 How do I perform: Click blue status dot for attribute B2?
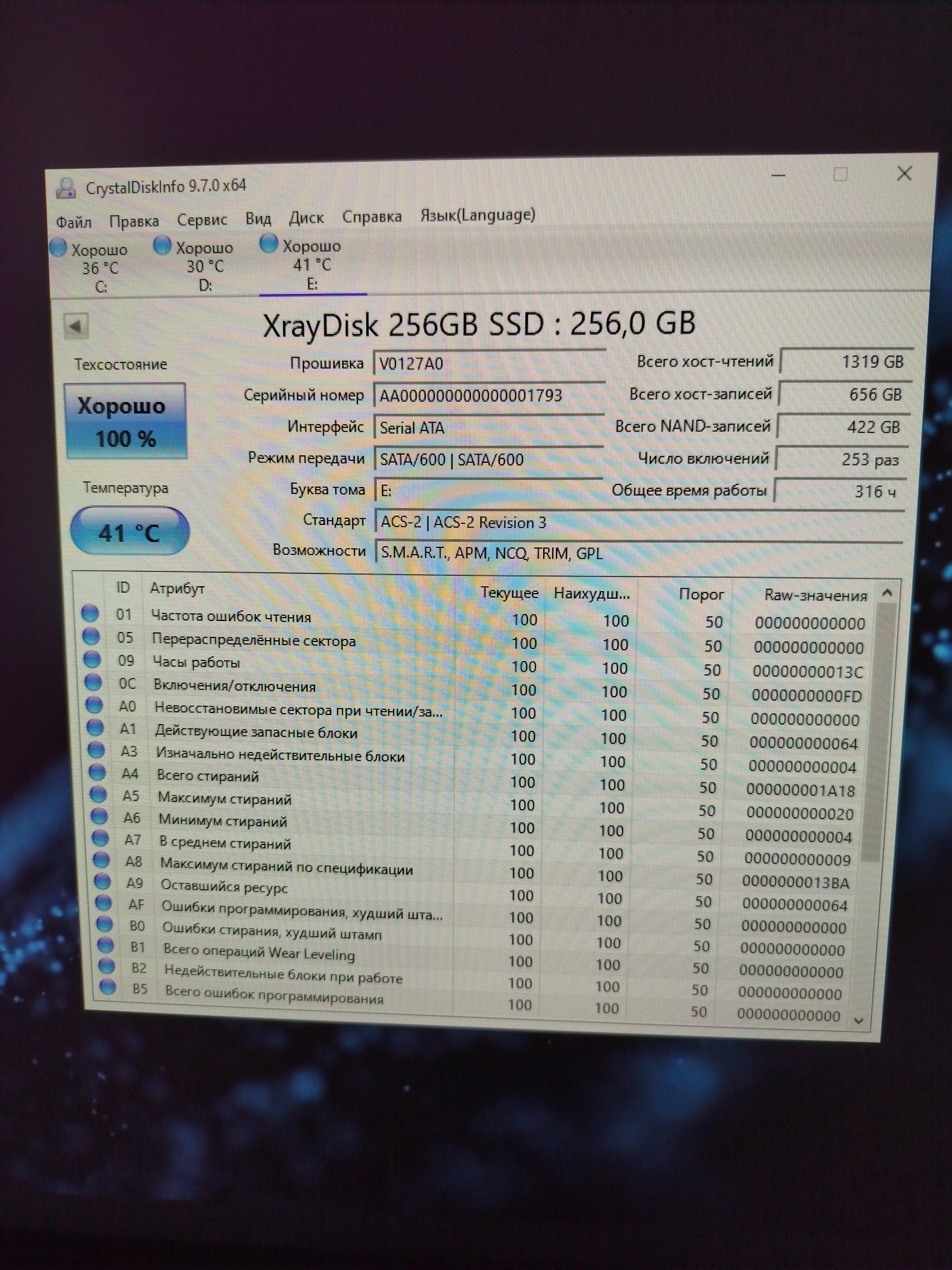(107, 966)
